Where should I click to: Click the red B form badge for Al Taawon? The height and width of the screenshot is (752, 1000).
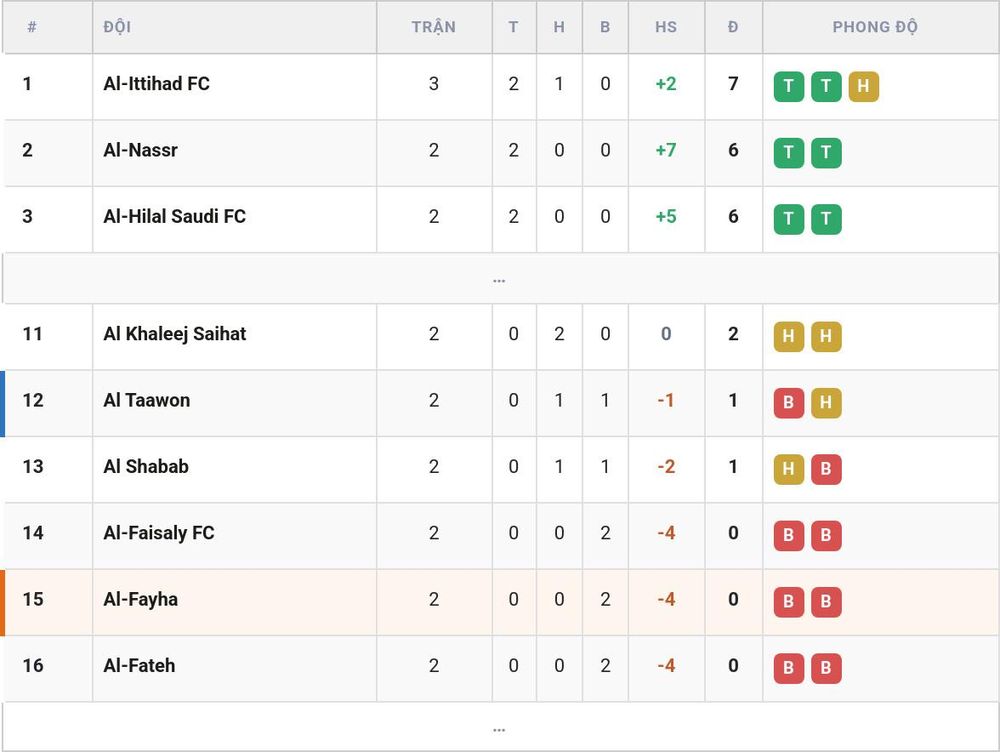[788, 402]
